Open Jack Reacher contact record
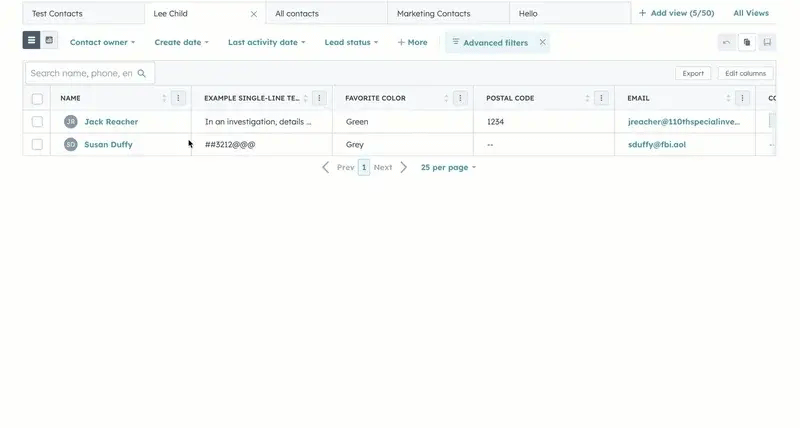 [111, 121]
